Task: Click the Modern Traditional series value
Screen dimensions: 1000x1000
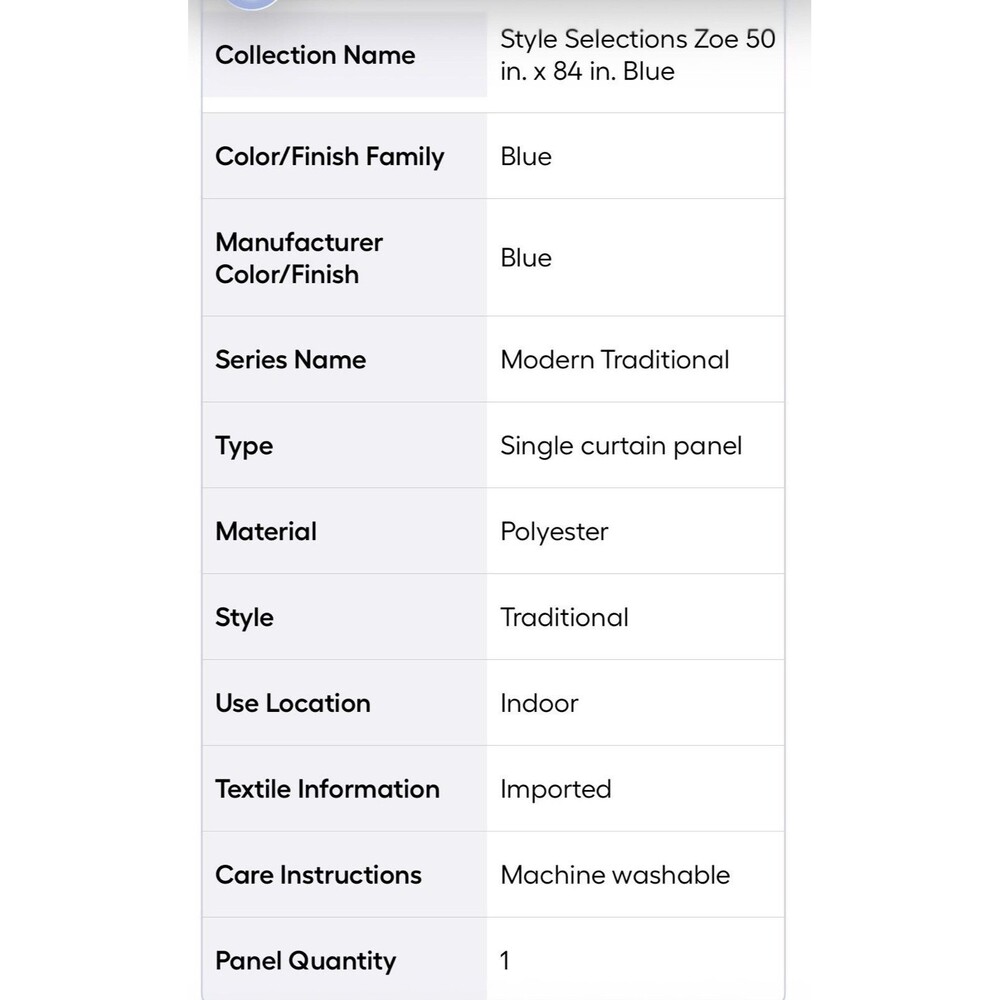Action: pyautogui.click(x=614, y=360)
